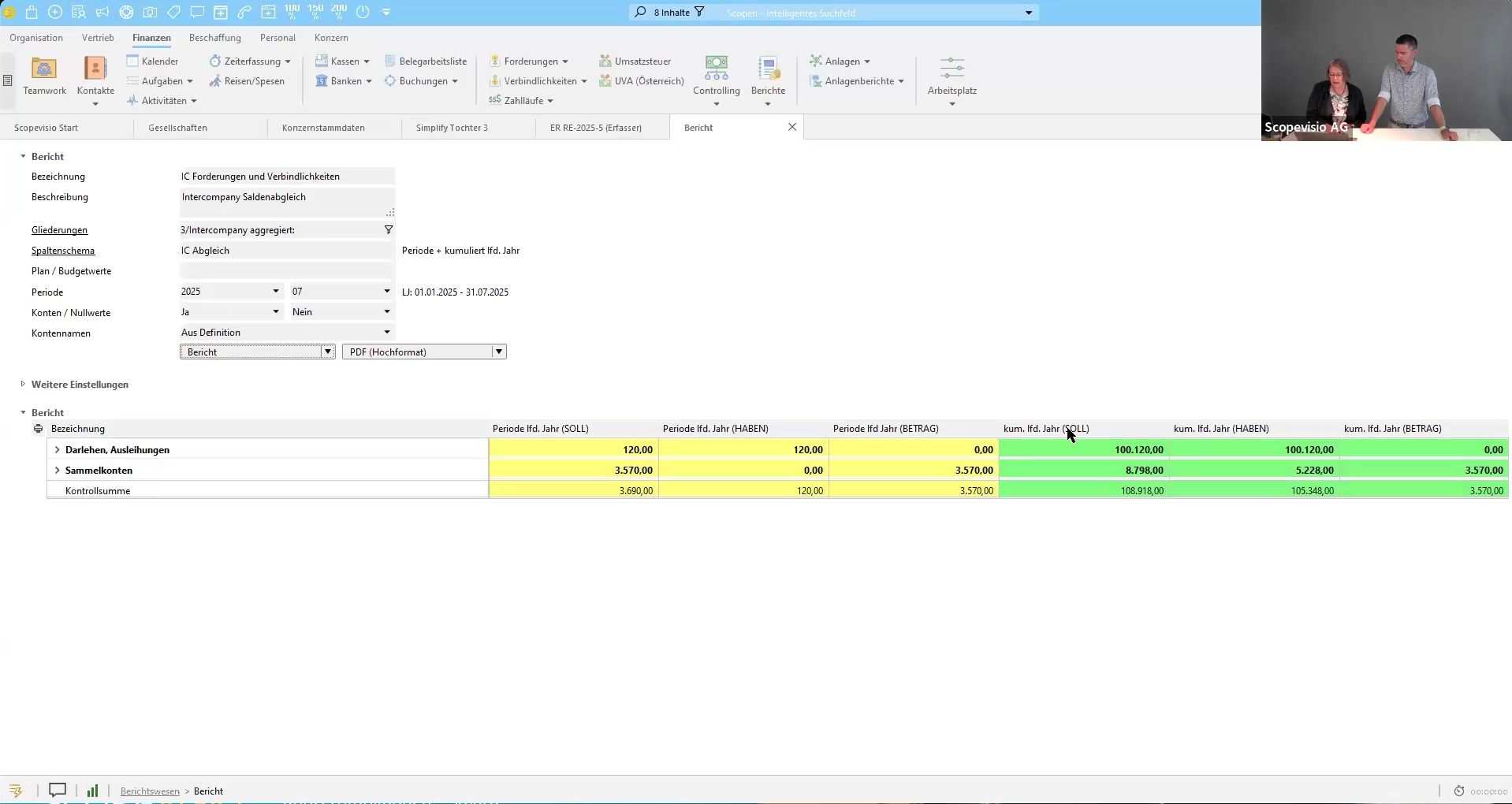
Task: Click the kum. lfd. Jahr (HABEN) column header
Action: (1221, 429)
